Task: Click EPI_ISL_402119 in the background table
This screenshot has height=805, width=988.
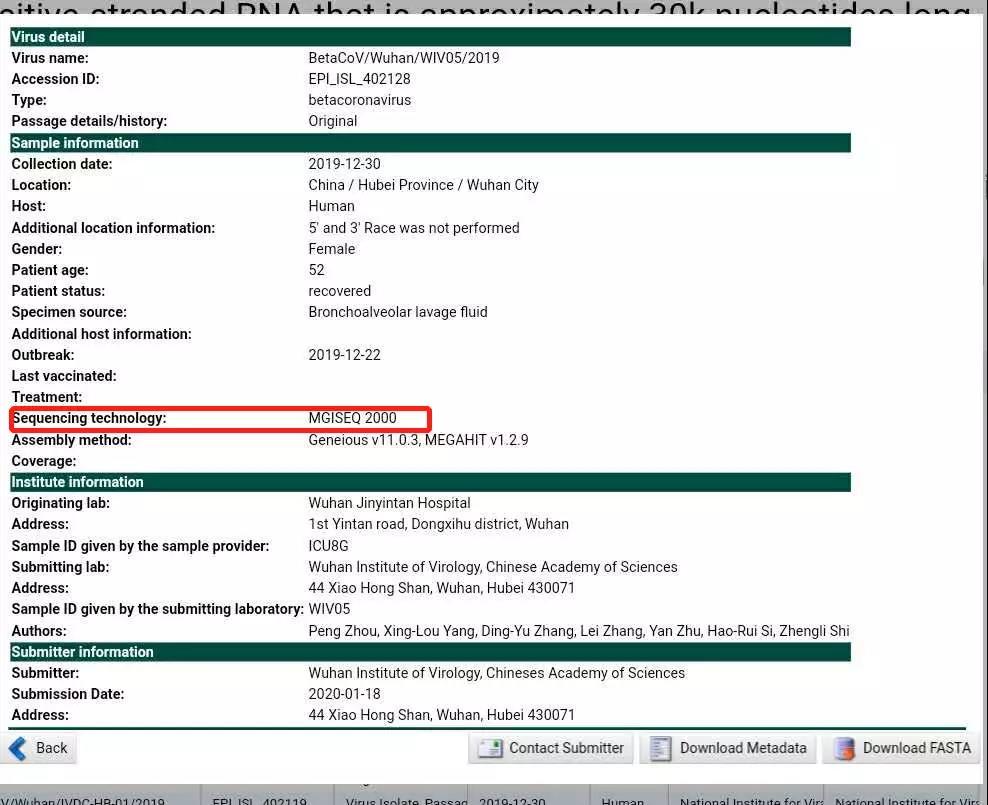Action: (x=260, y=801)
